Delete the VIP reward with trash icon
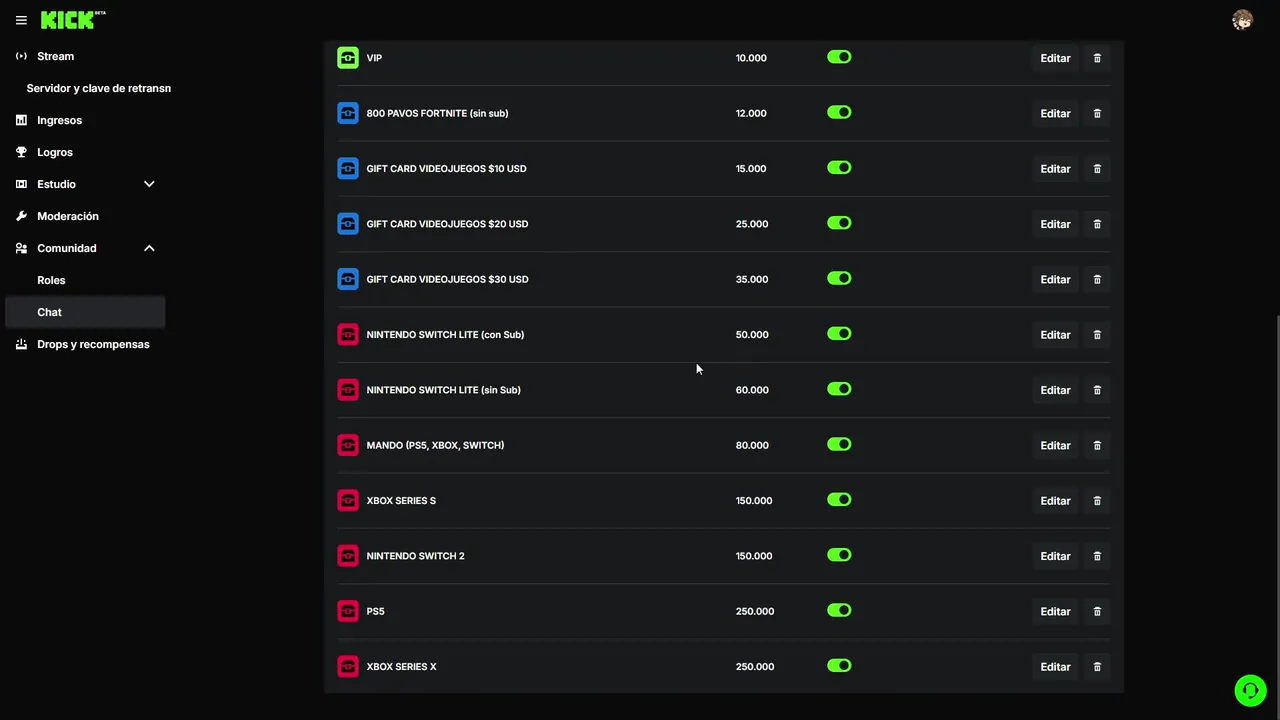This screenshot has height=720, width=1280. pyautogui.click(x=1097, y=58)
